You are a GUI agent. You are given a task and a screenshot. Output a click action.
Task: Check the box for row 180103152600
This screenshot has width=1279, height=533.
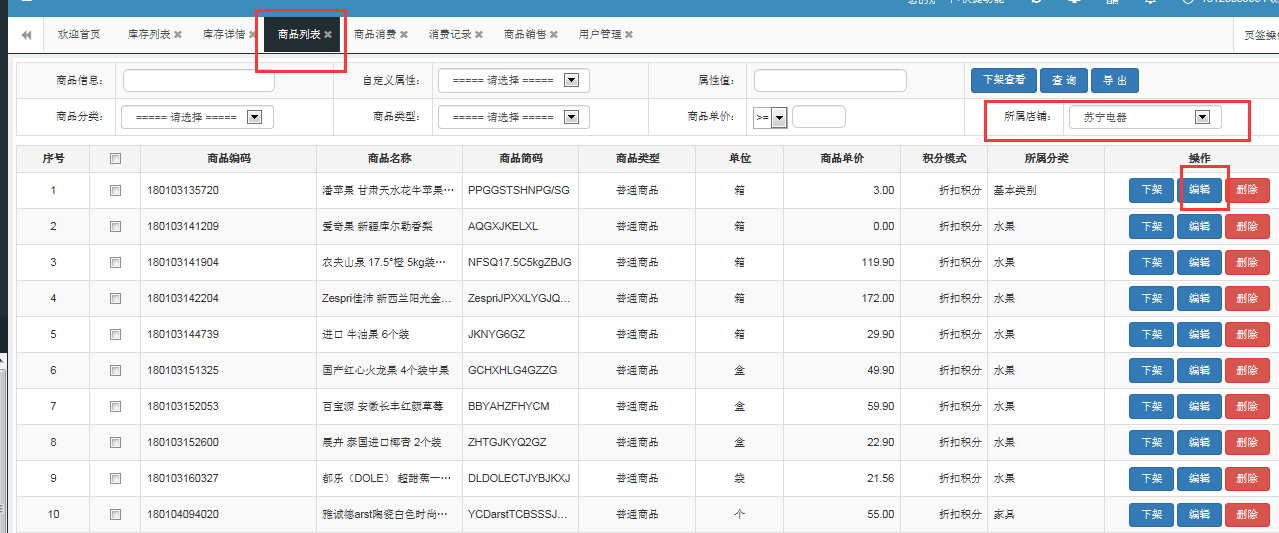pyautogui.click(x=115, y=442)
